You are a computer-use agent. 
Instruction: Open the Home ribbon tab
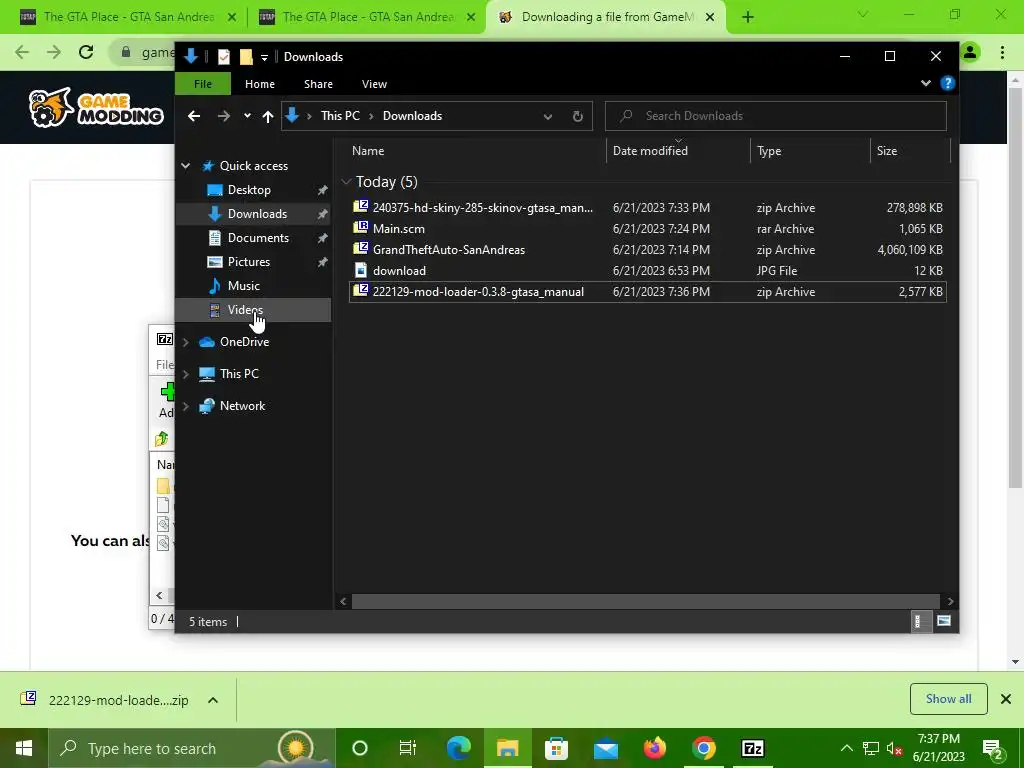pos(259,84)
